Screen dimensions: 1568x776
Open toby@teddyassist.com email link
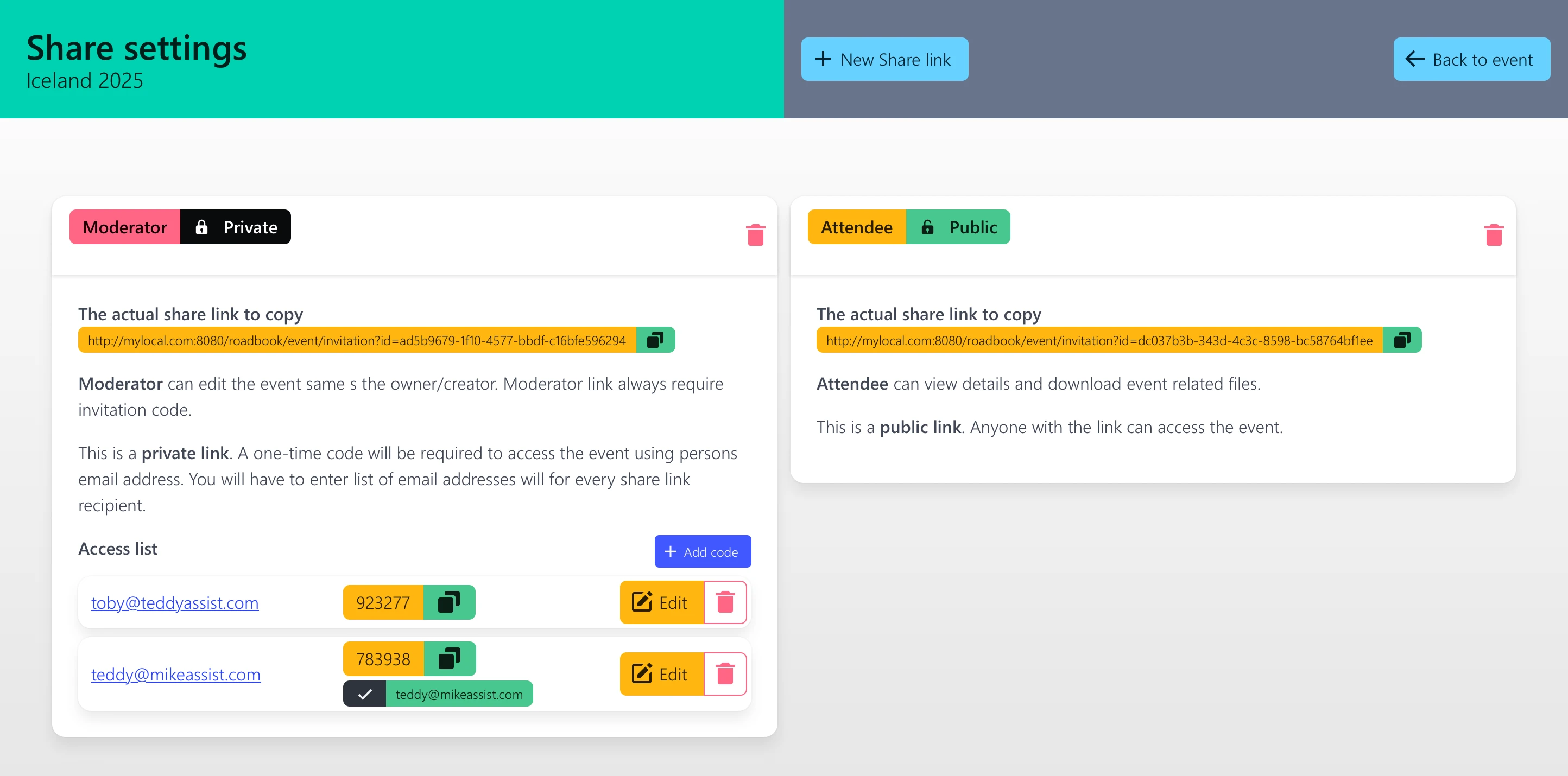tap(175, 603)
